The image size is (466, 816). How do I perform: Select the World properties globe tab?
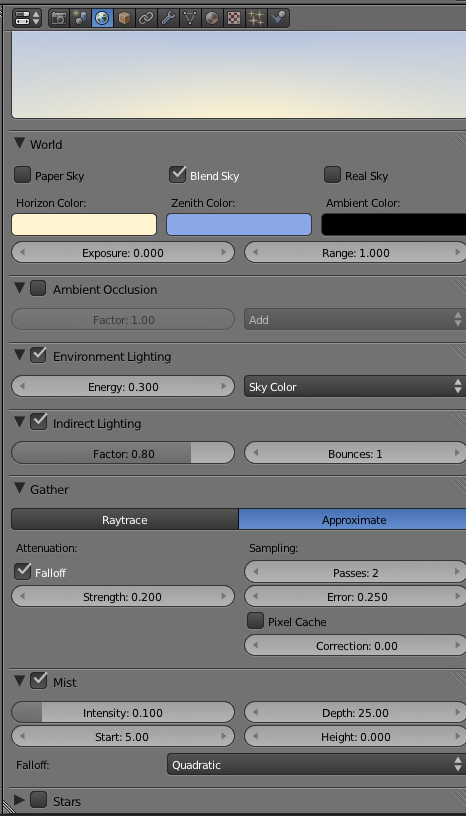[x=103, y=18]
